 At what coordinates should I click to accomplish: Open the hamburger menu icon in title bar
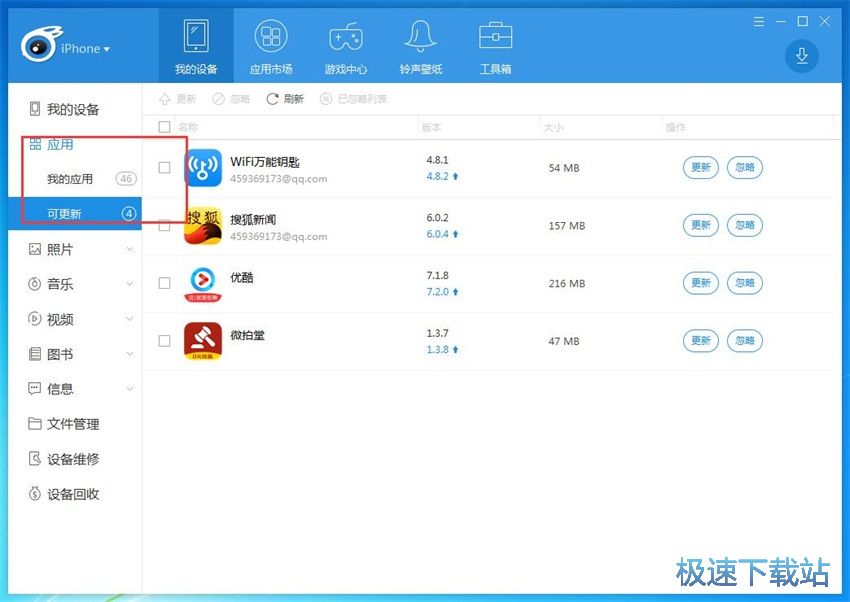[759, 22]
